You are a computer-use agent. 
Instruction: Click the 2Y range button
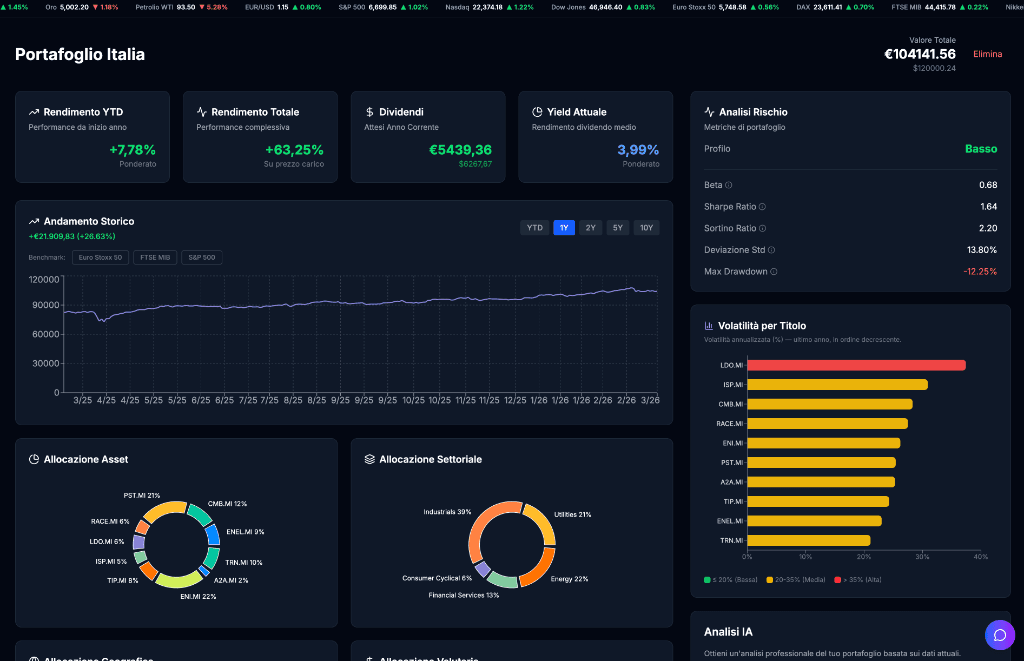591,227
